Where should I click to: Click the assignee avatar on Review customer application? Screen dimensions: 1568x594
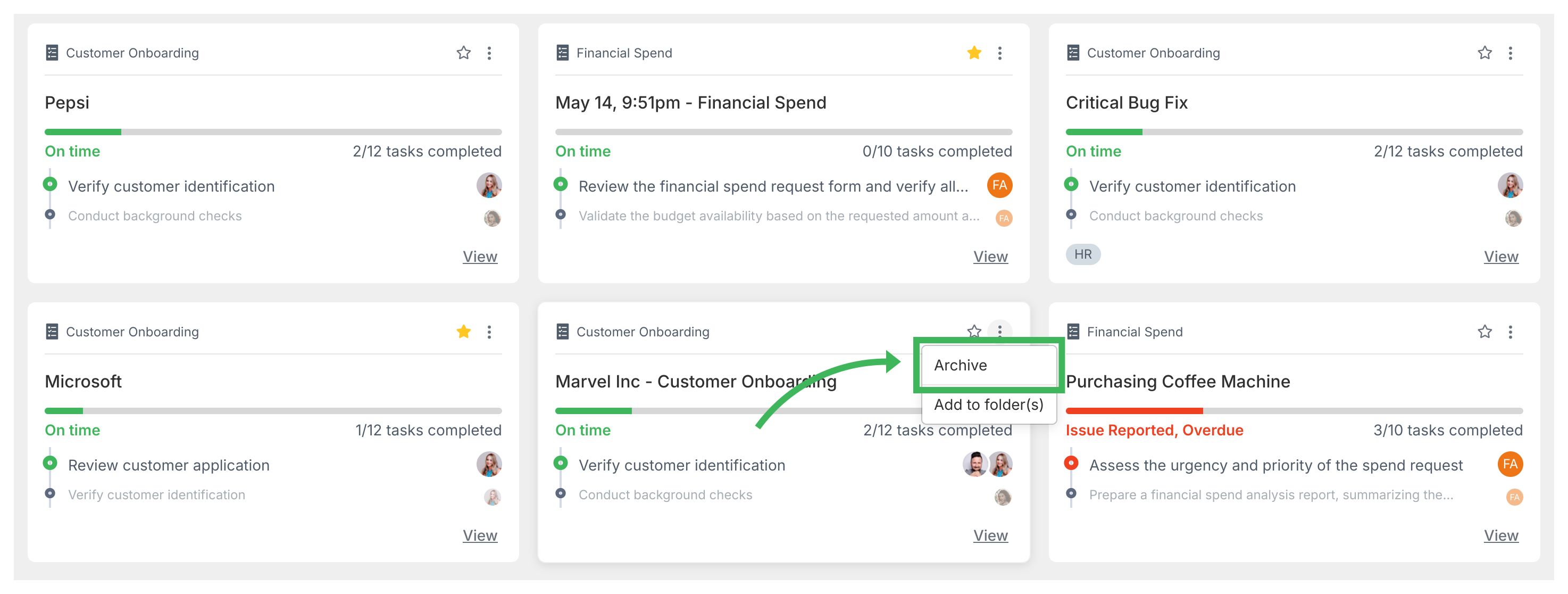tap(489, 464)
